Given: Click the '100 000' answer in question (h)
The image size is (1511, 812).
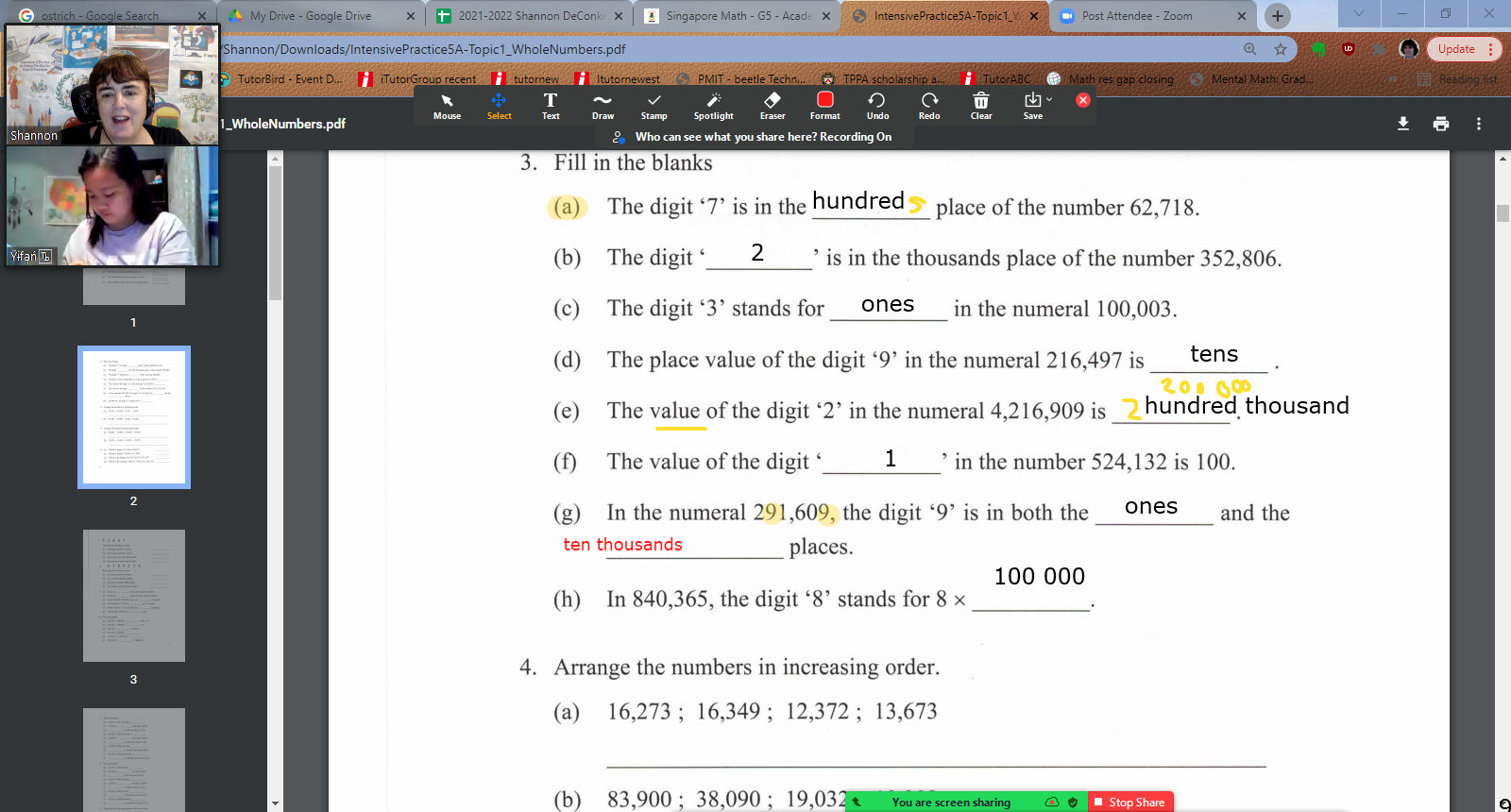Looking at the screenshot, I should pos(1039,576).
